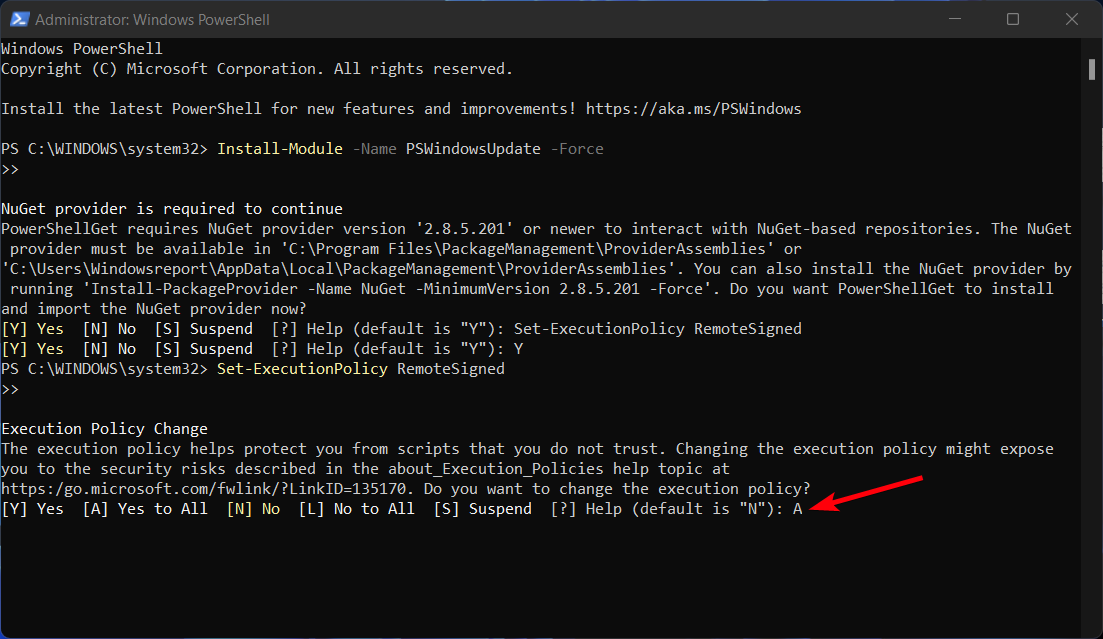Click the '[L] No to All' option

pos(356,509)
